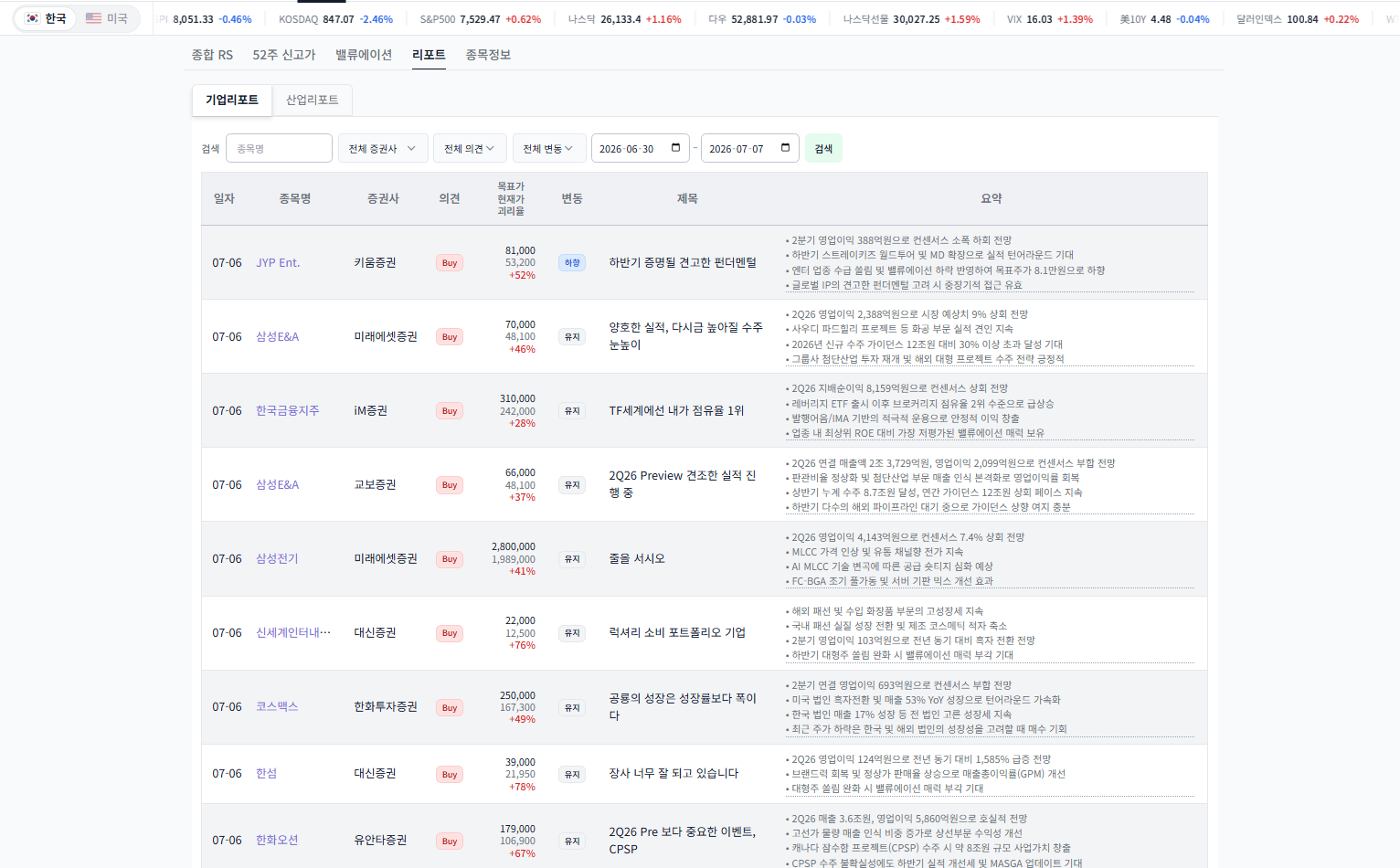Click 유안타증권 broker name
1400x868 pixels.
tap(380, 840)
